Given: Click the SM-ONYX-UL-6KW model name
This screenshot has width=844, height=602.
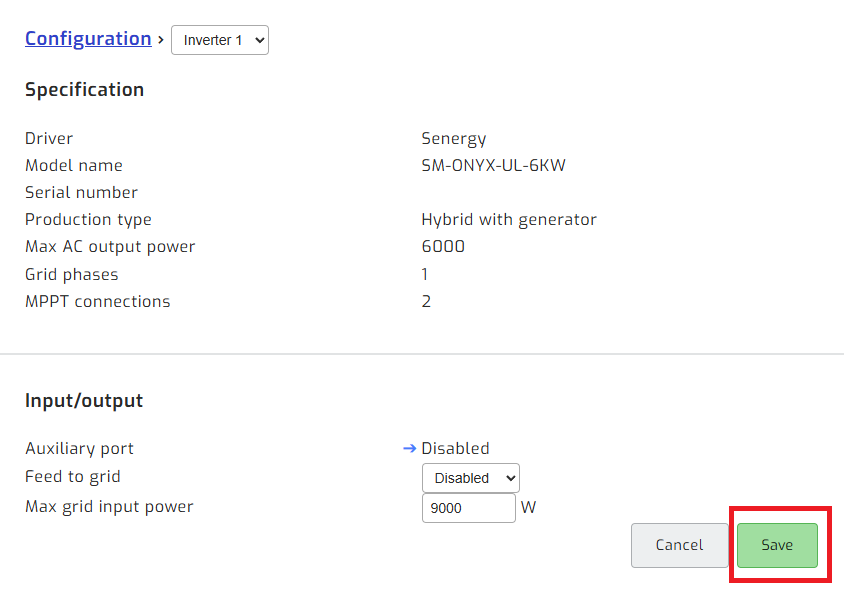Looking at the screenshot, I should pos(494,165).
